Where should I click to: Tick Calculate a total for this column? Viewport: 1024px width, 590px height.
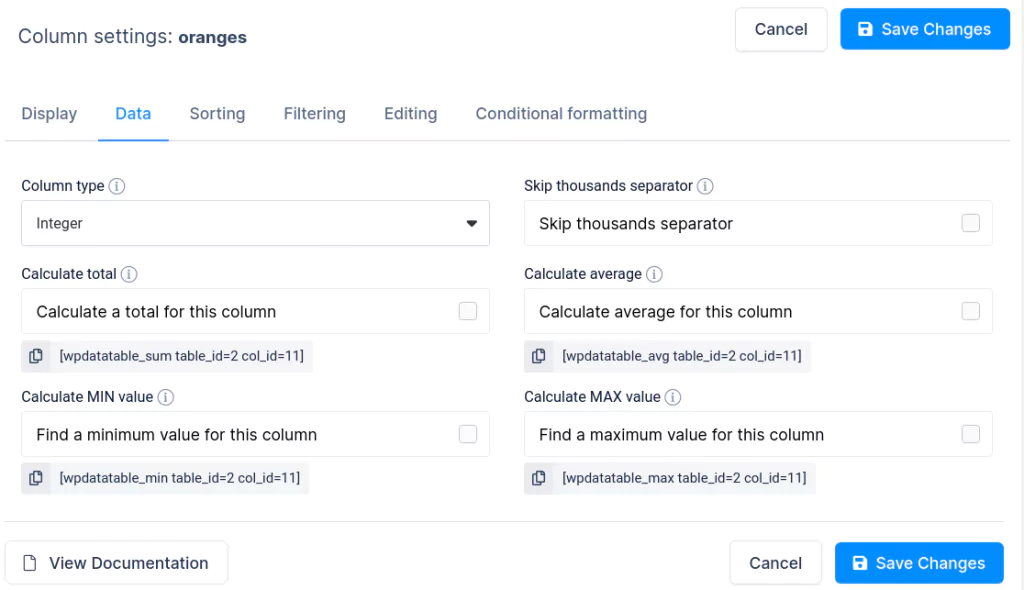point(468,311)
